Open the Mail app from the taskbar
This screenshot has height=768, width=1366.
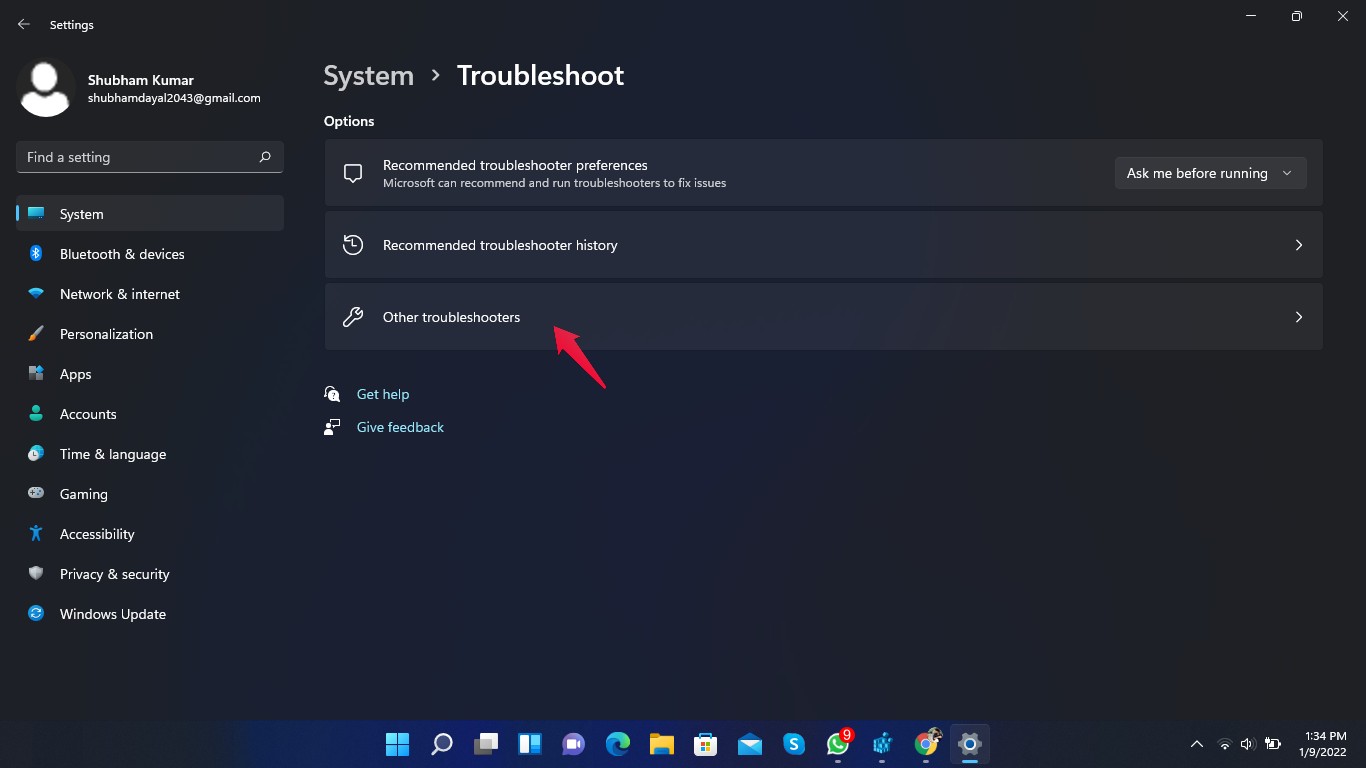pos(749,744)
